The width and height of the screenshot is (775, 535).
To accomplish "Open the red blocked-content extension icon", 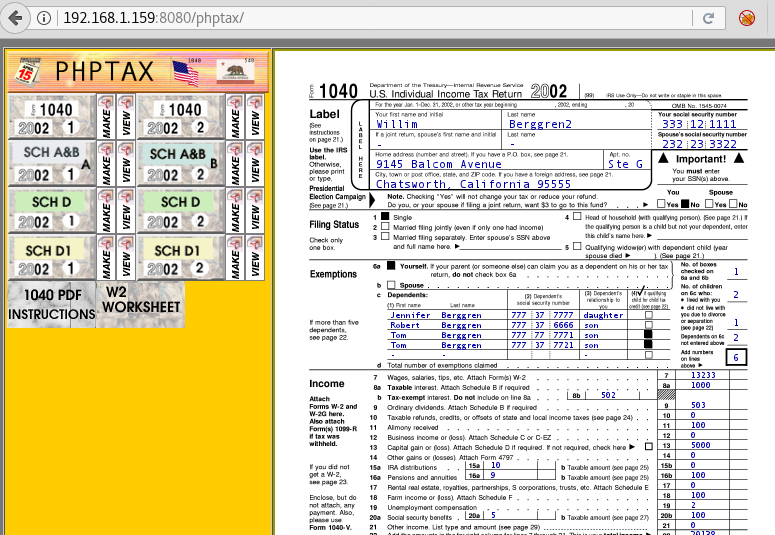I will [x=746, y=18].
